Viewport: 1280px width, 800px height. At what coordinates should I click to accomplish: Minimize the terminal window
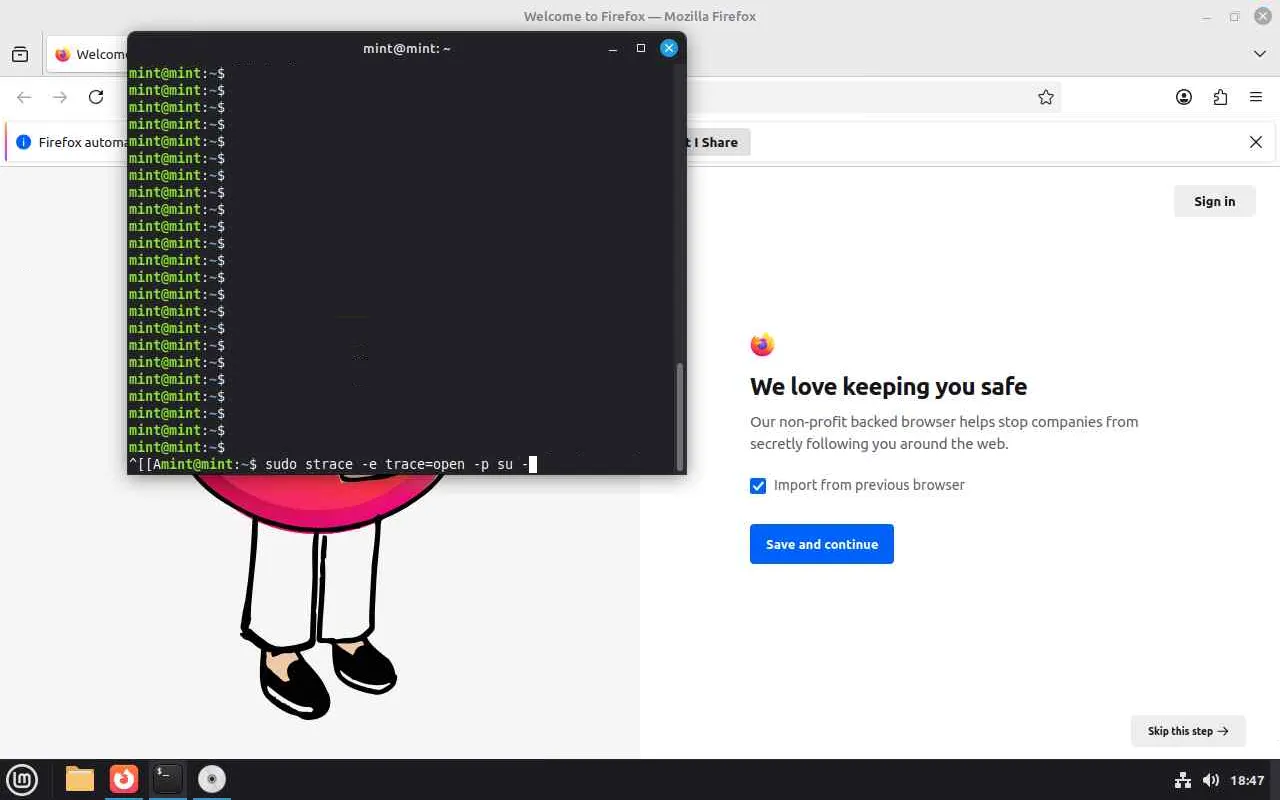pos(613,48)
